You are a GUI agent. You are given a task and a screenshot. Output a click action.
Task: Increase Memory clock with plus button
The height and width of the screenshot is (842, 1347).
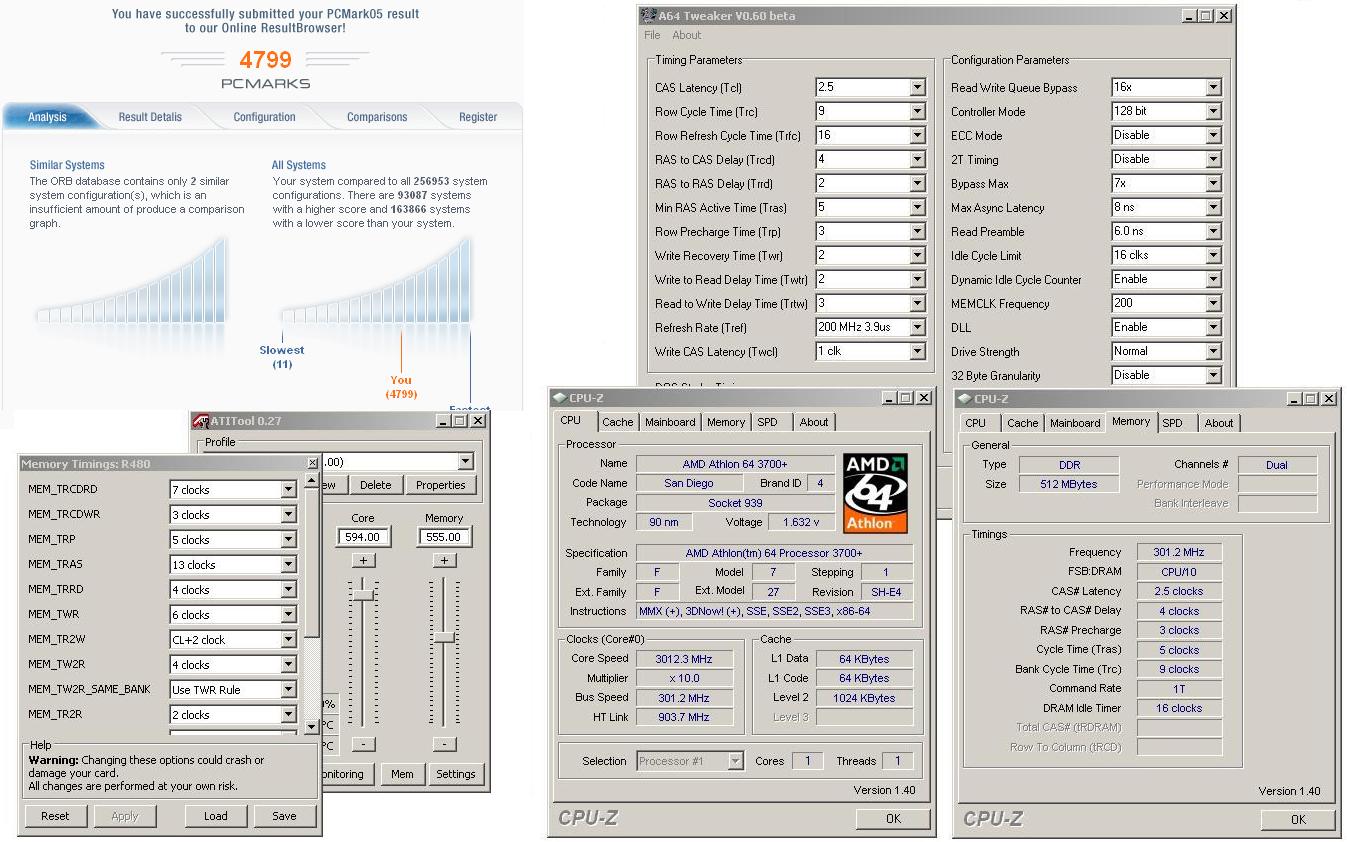(x=444, y=561)
